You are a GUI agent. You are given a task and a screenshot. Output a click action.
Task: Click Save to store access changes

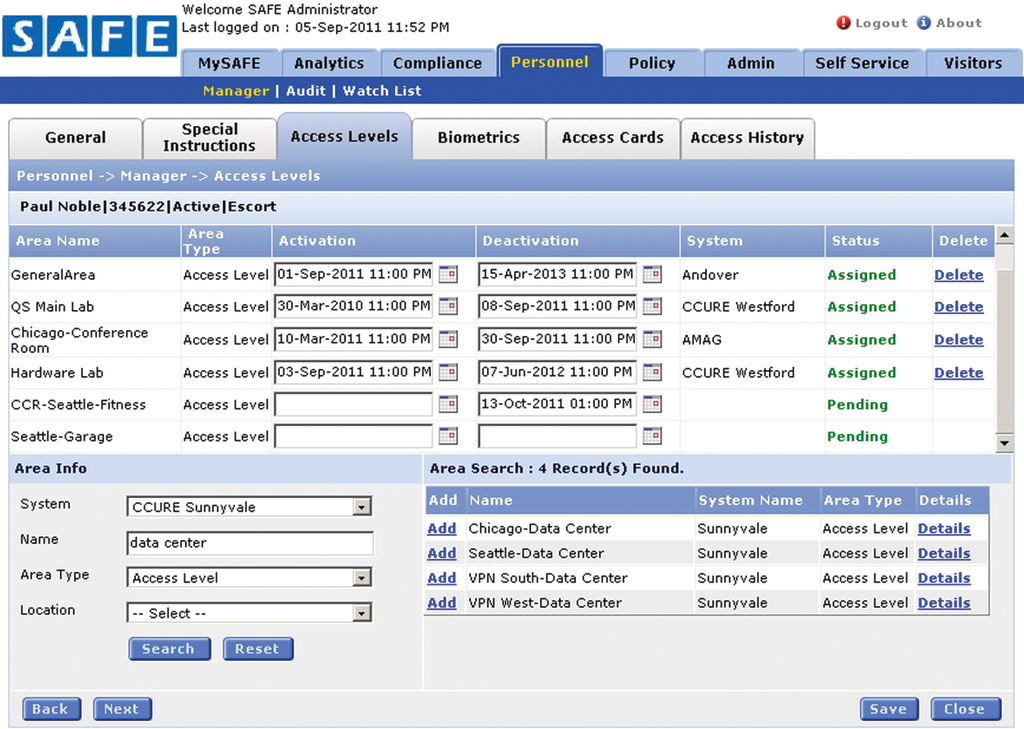(888, 708)
